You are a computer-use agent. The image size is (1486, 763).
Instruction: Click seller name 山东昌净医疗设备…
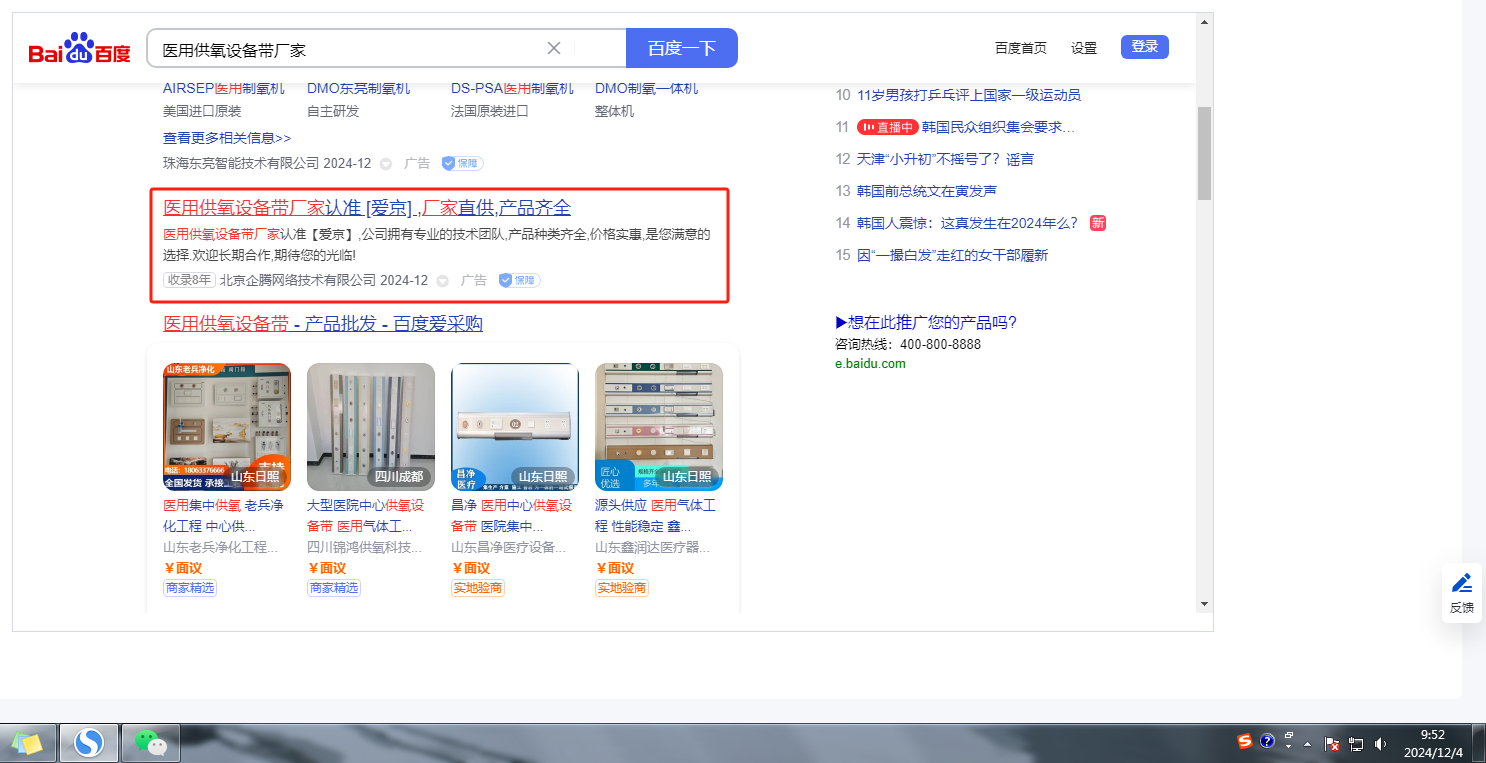[x=508, y=548]
